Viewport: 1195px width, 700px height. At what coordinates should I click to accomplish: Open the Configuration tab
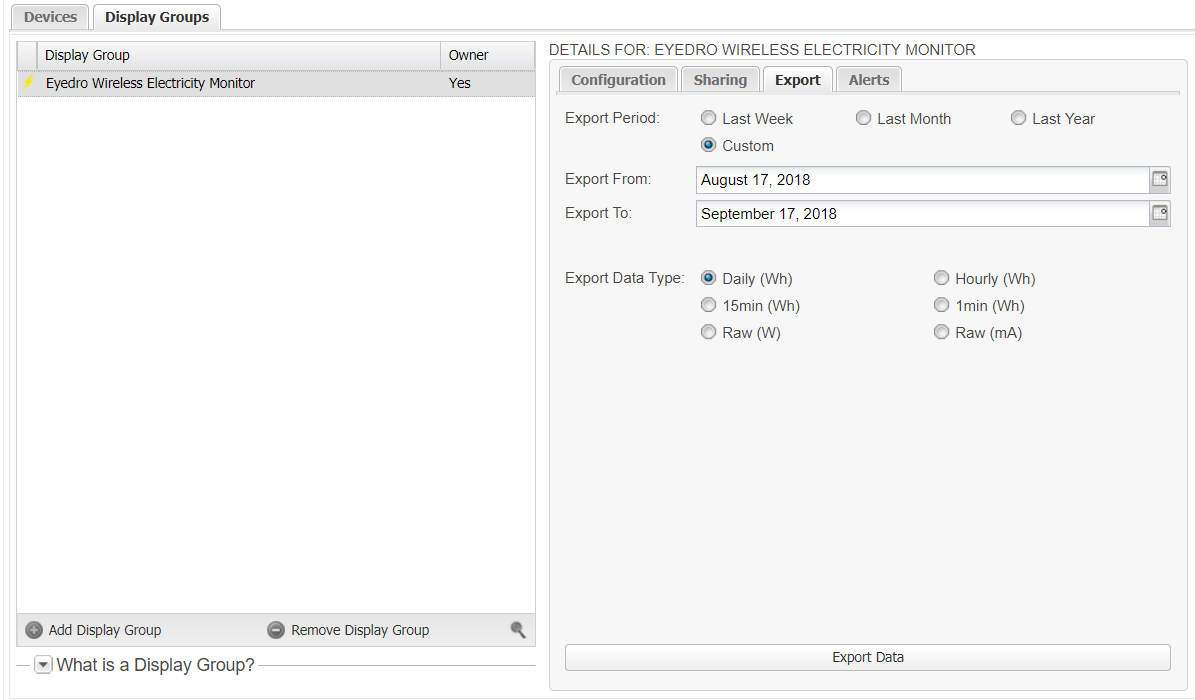pyautogui.click(x=618, y=80)
